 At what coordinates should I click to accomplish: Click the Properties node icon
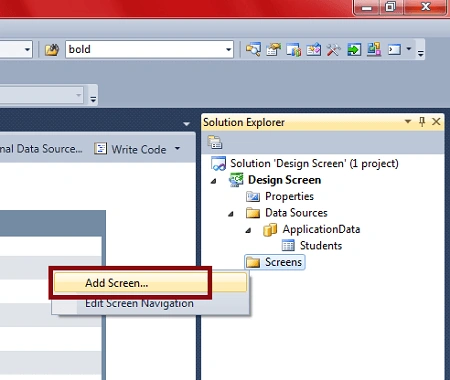253,197
